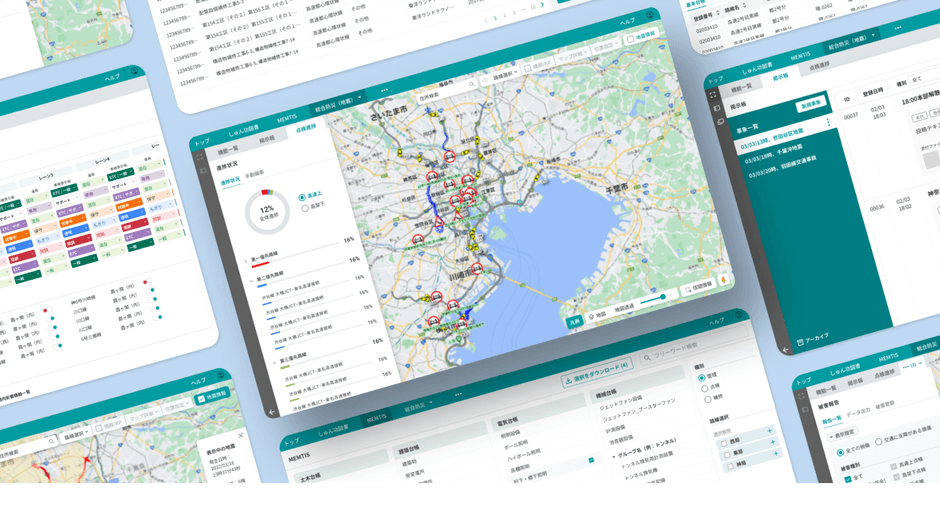
Task: Open user account icon in center map window
Action: coord(651,15)
